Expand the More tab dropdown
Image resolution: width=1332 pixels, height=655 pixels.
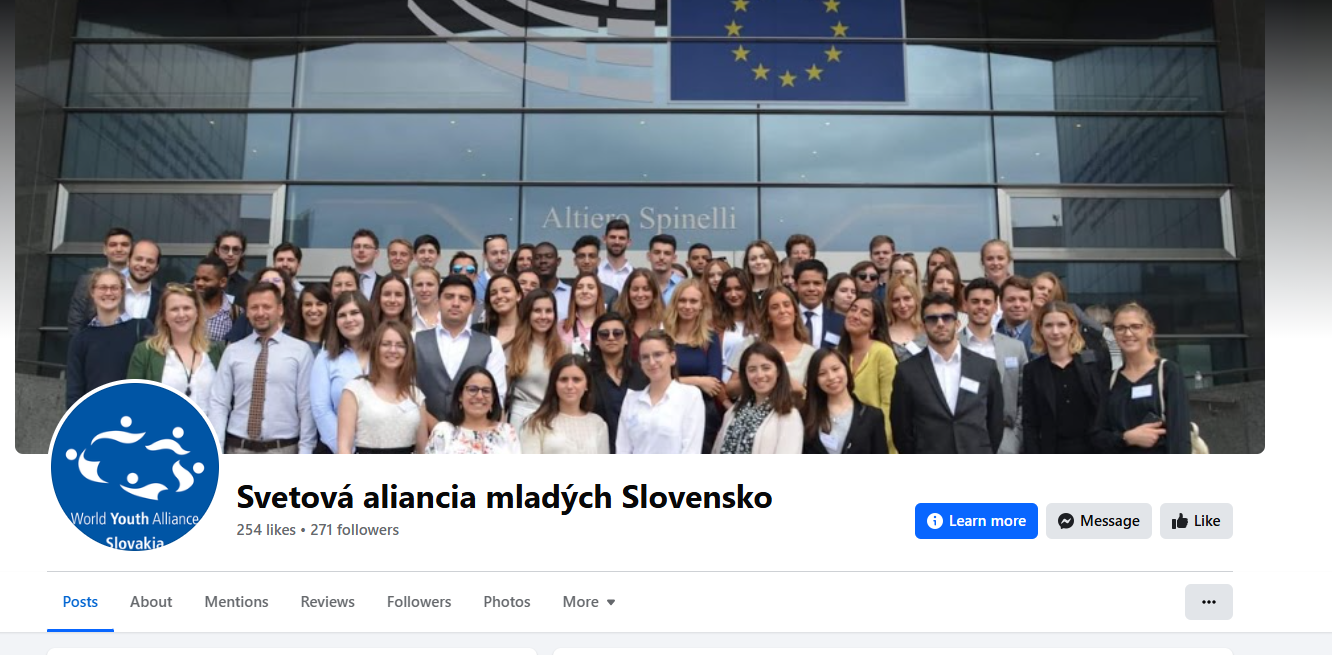[589, 602]
